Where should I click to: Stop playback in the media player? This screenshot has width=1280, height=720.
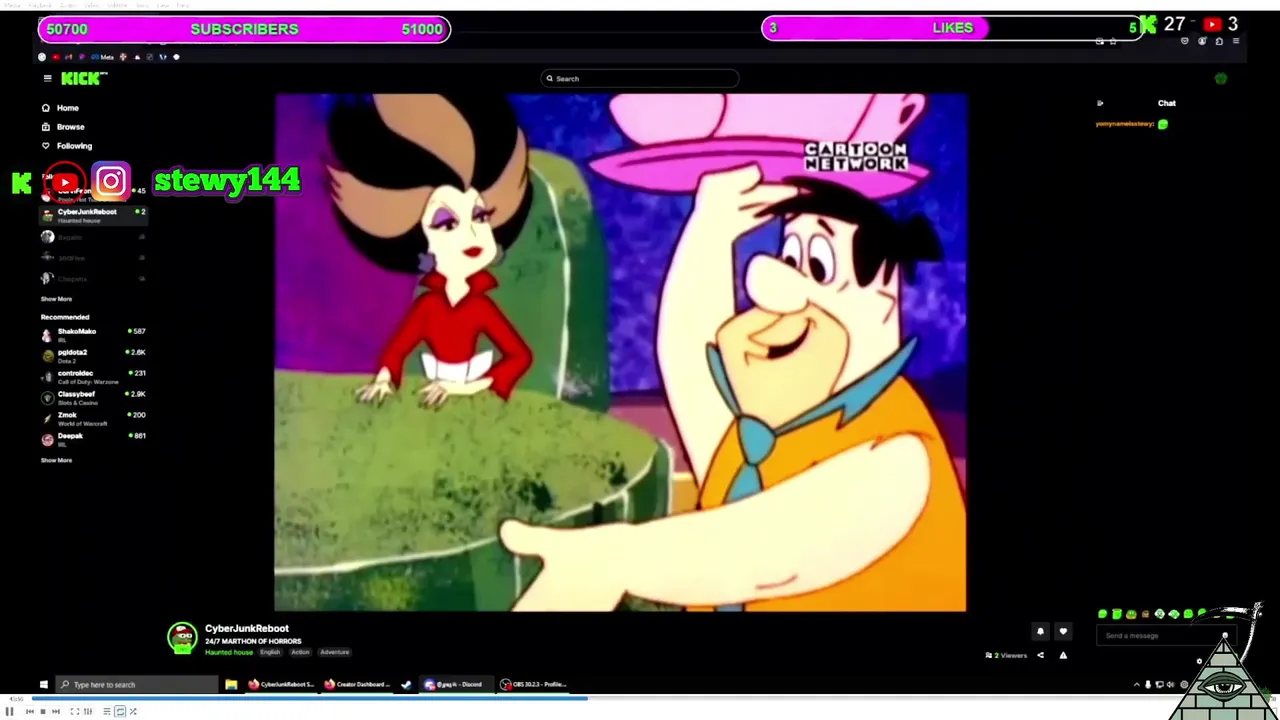43,711
